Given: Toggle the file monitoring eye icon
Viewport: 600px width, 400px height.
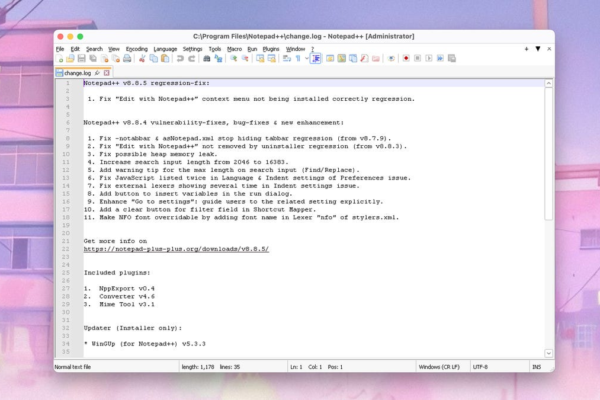Looking at the screenshot, I should [391, 59].
